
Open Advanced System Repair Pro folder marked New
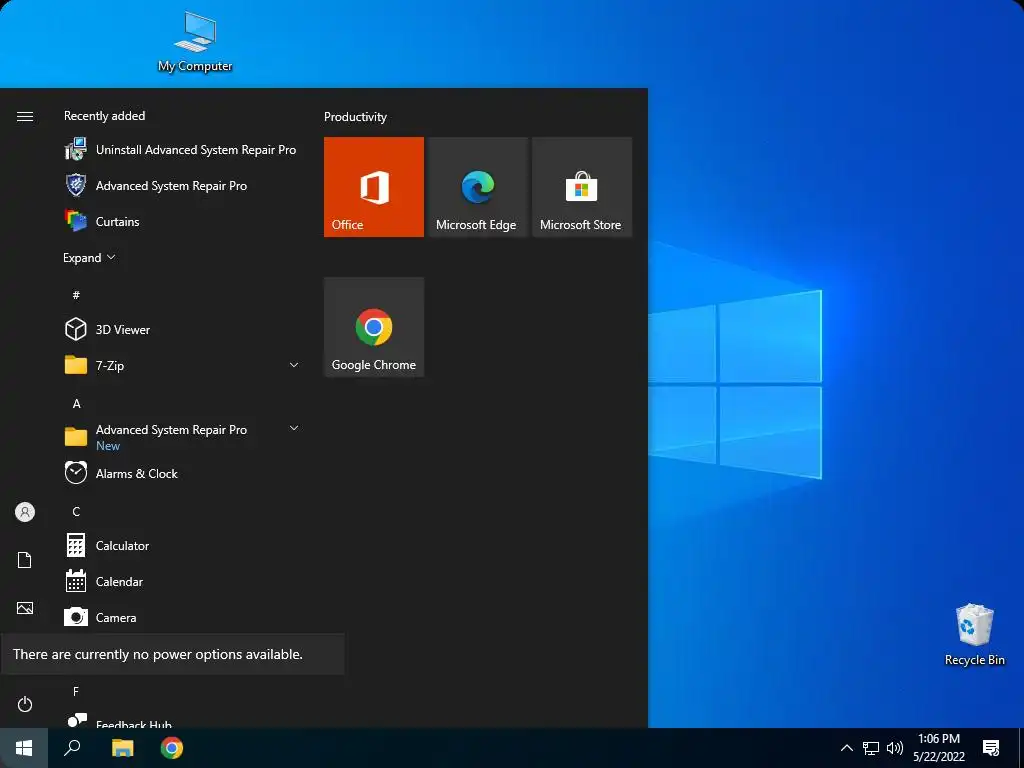point(181,437)
